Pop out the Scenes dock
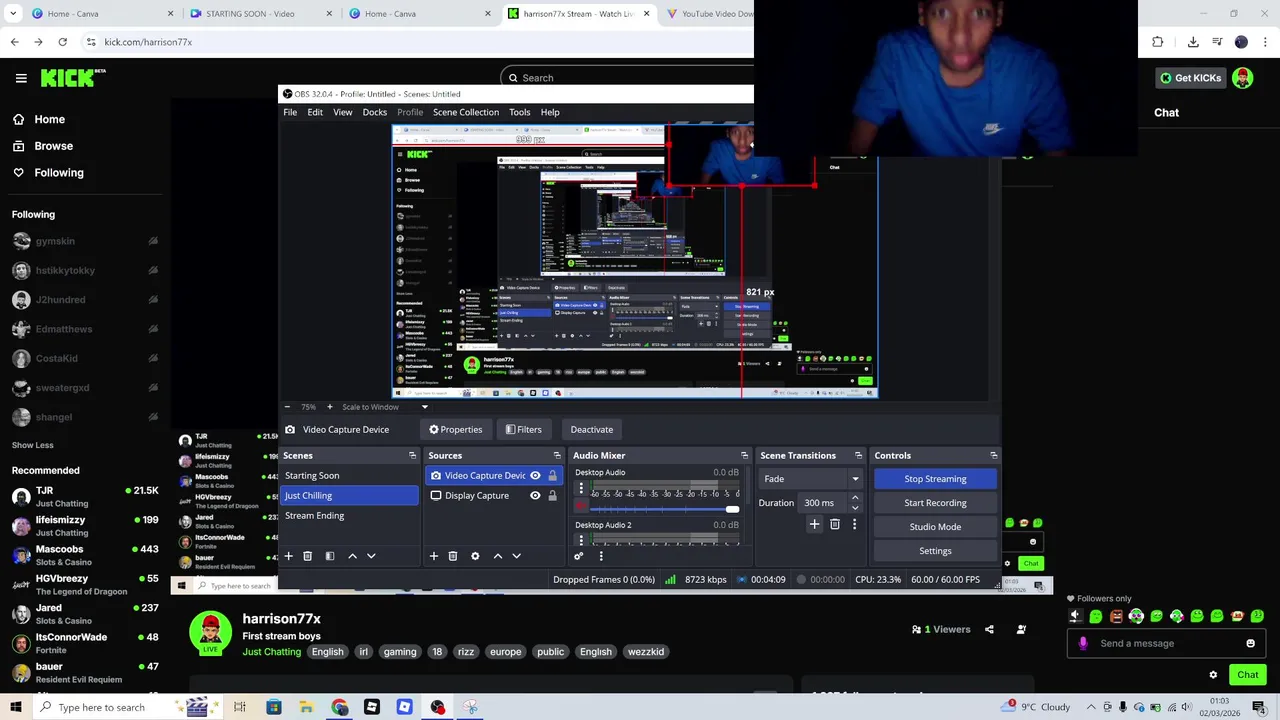This screenshot has height=720, width=1280. 412,455
